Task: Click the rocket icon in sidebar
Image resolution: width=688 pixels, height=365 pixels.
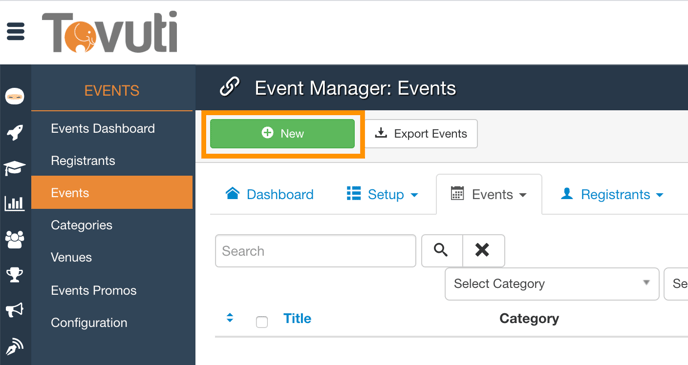Action: tap(15, 132)
